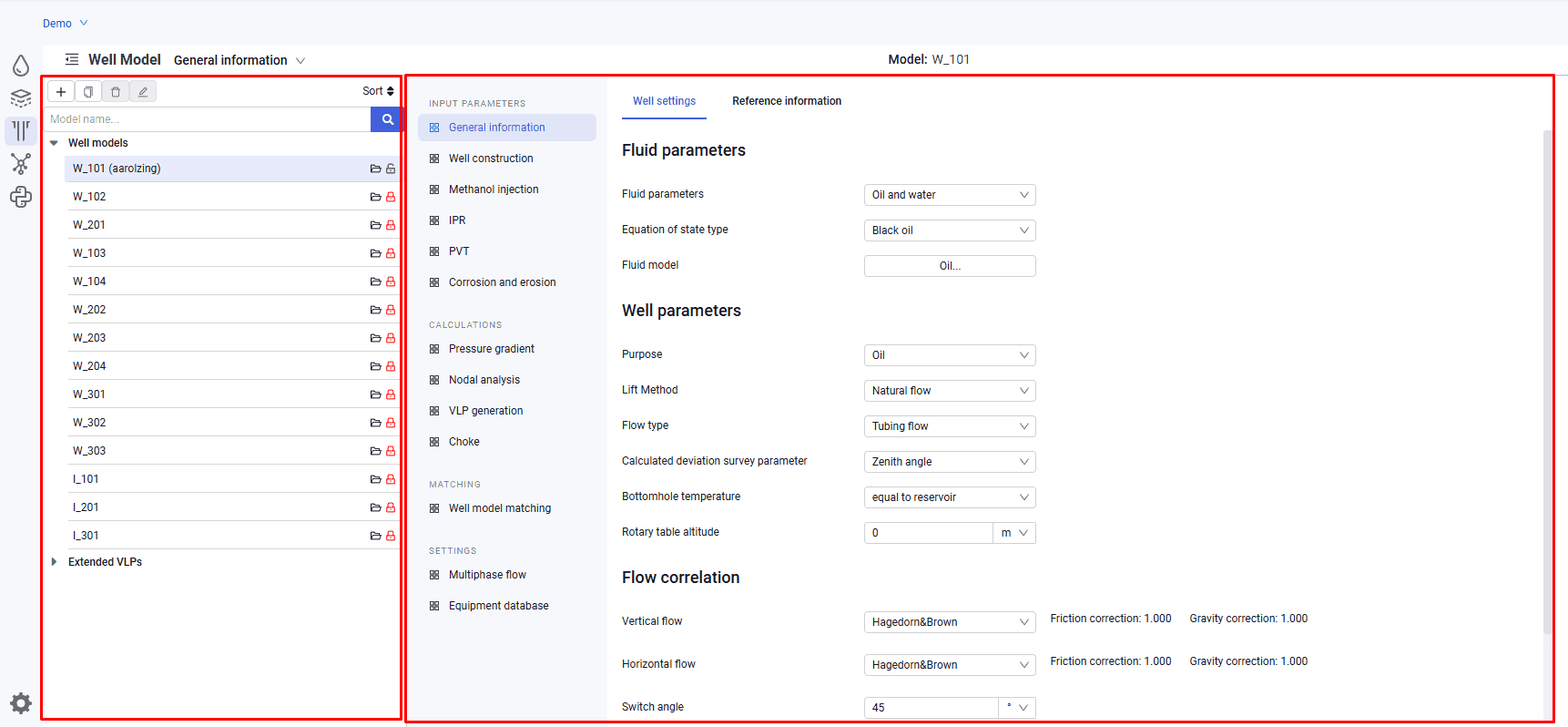Select the well model sidebar icon
Screen dimensions: 1568x727
point(21,130)
